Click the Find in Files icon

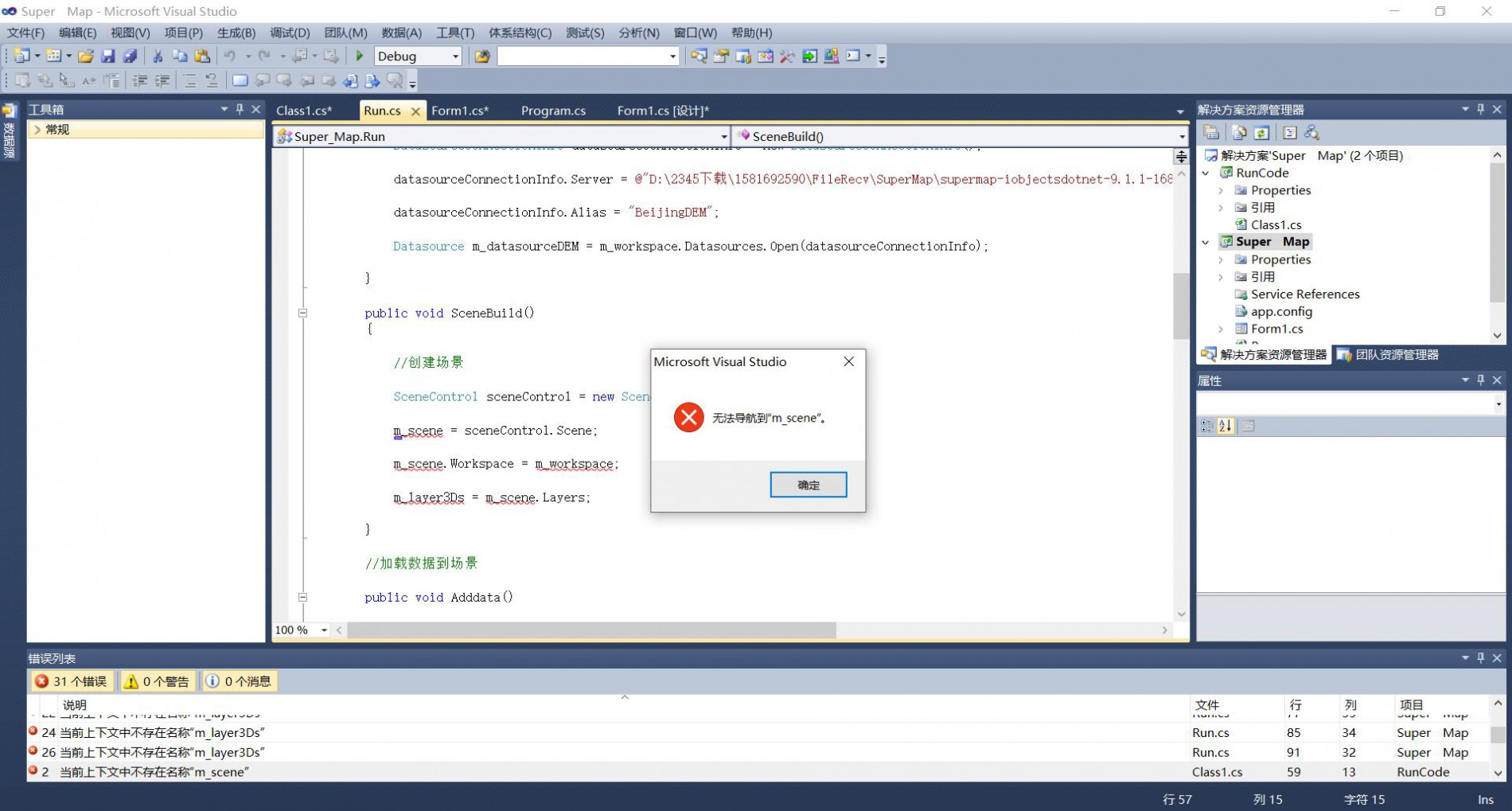[482, 56]
